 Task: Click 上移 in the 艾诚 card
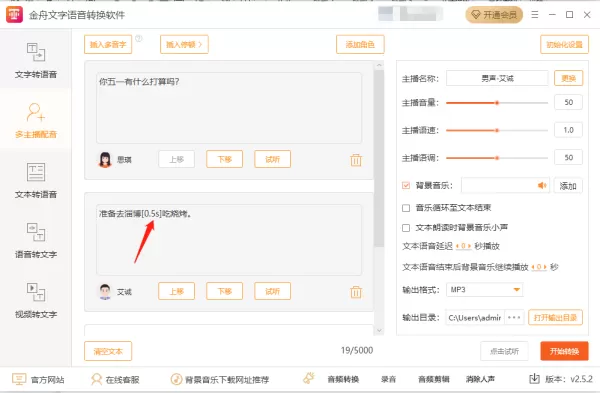[176, 291]
